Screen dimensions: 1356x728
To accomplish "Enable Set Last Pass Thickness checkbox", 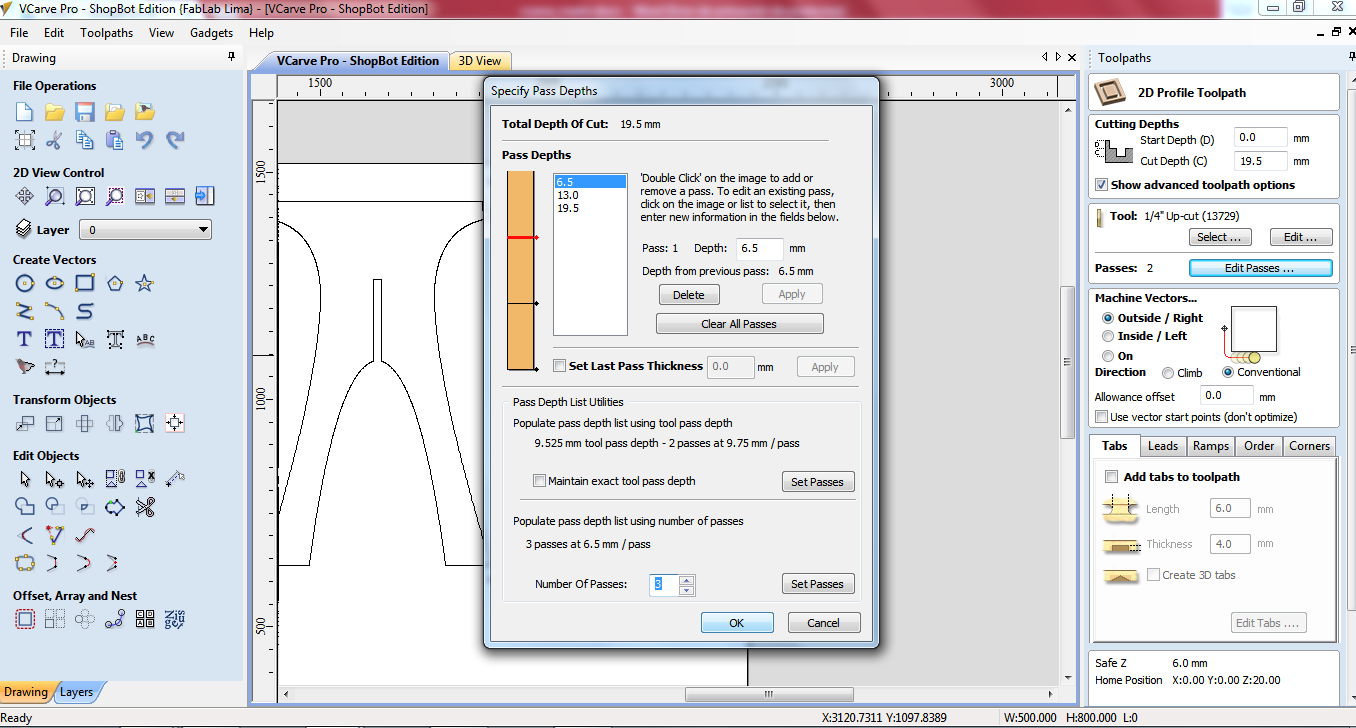I will [560, 367].
